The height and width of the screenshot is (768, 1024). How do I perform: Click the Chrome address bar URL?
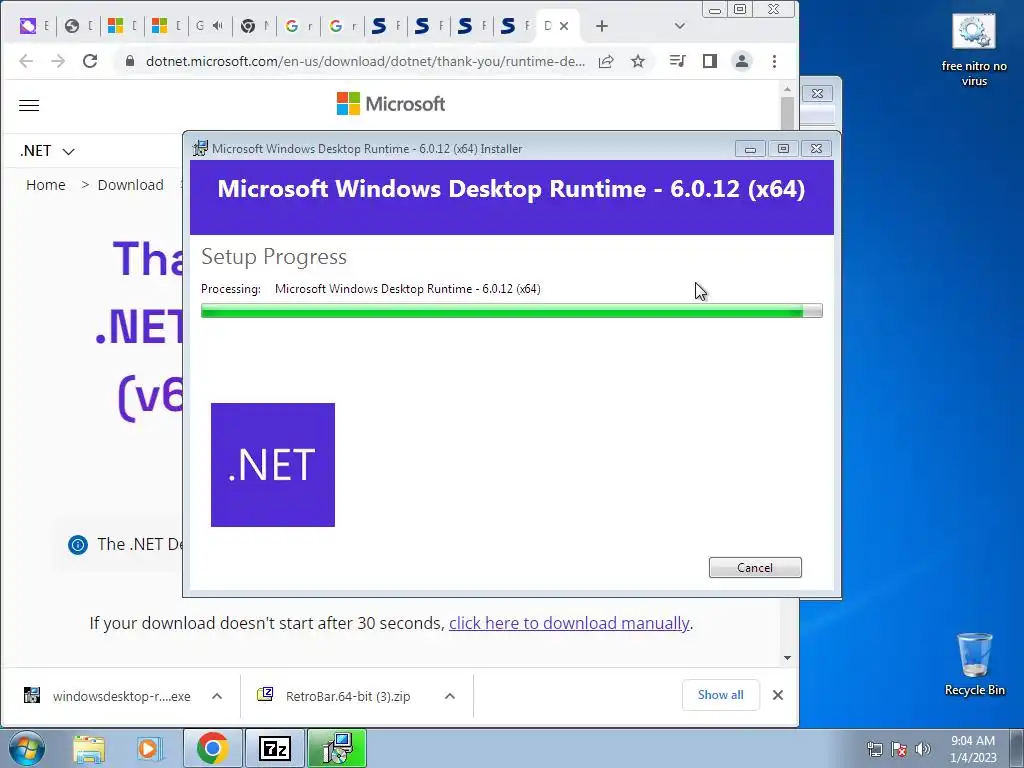(364, 61)
